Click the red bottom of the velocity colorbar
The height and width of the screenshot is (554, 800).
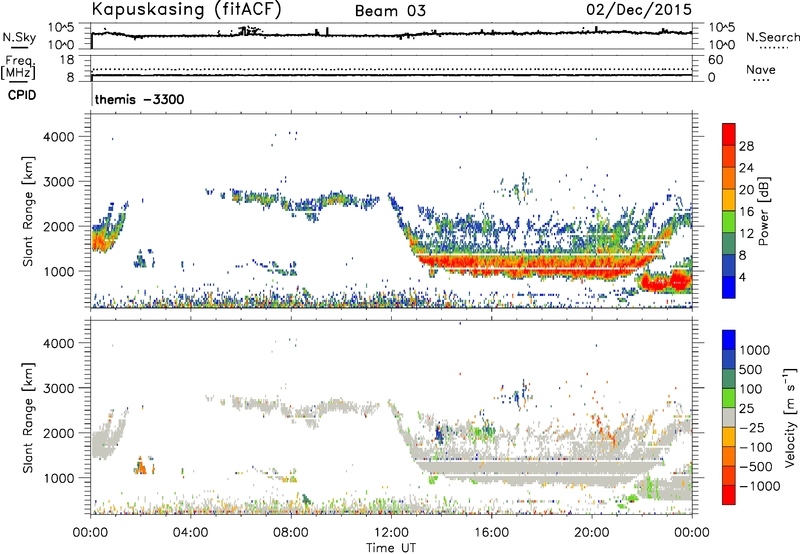click(729, 495)
